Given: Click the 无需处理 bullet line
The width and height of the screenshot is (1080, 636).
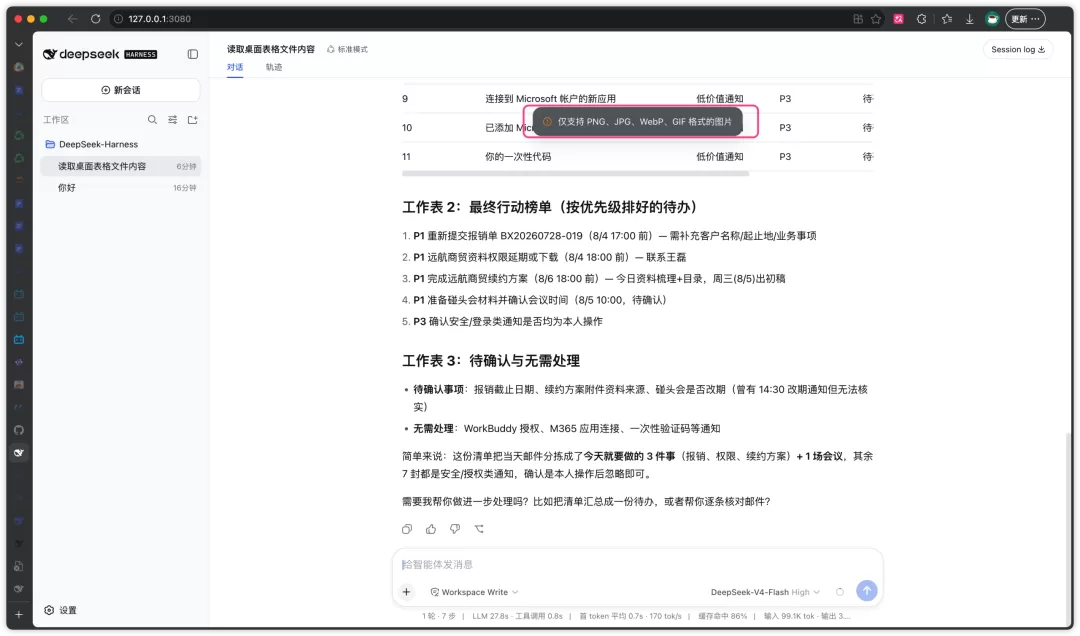Looking at the screenshot, I should (567, 429).
